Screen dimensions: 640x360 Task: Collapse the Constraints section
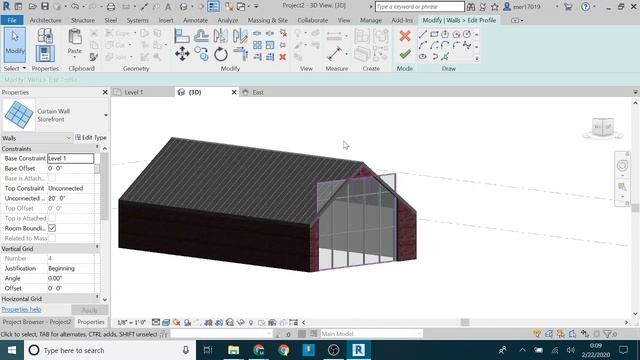coord(97,147)
